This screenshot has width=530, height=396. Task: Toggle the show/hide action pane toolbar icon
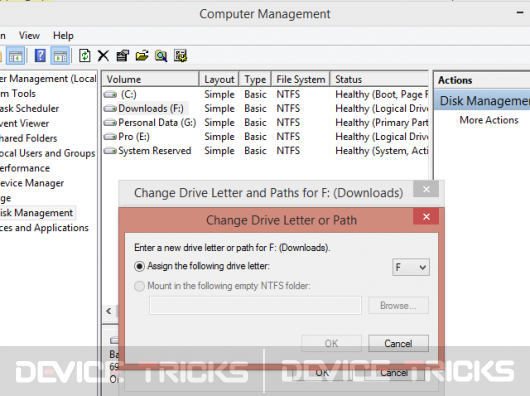pyautogui.click(x=61, y=56)
